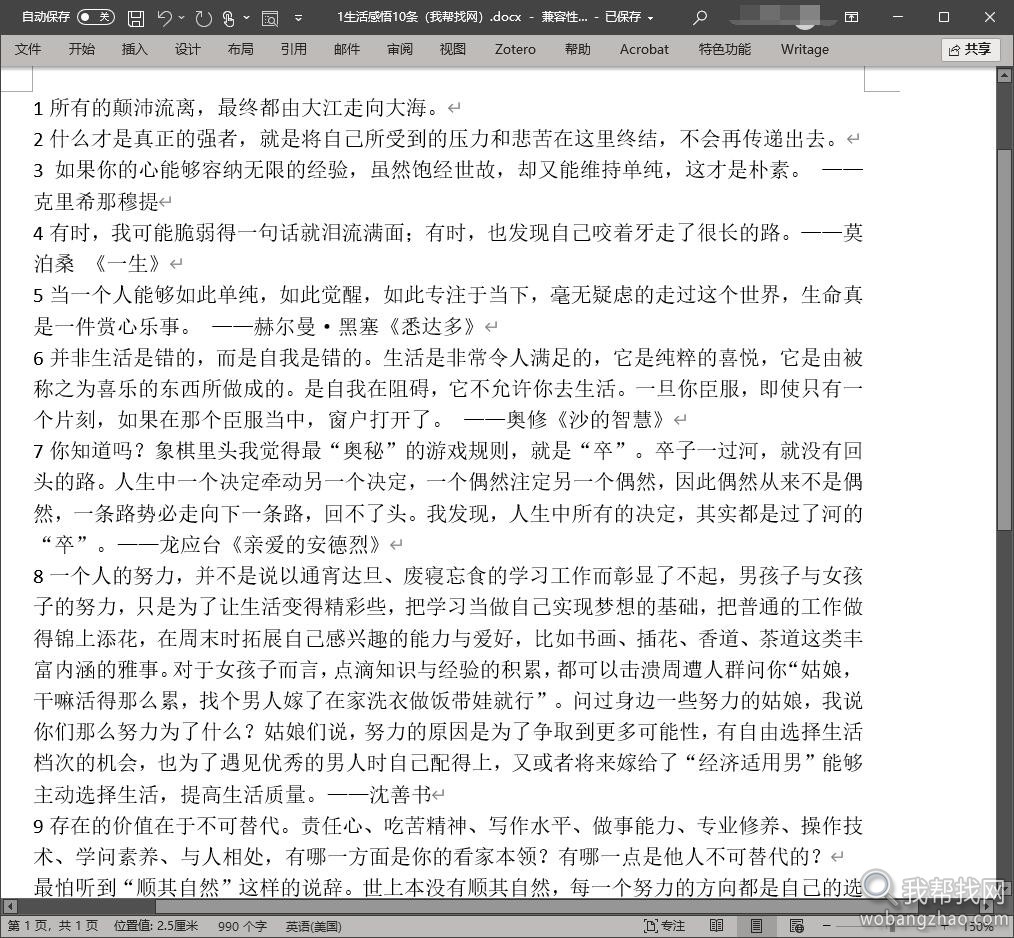Viewport: 1014px width, 938px height.
Task: Expand the Undo history dropdown arrow
Action: (x=182, y=18)
